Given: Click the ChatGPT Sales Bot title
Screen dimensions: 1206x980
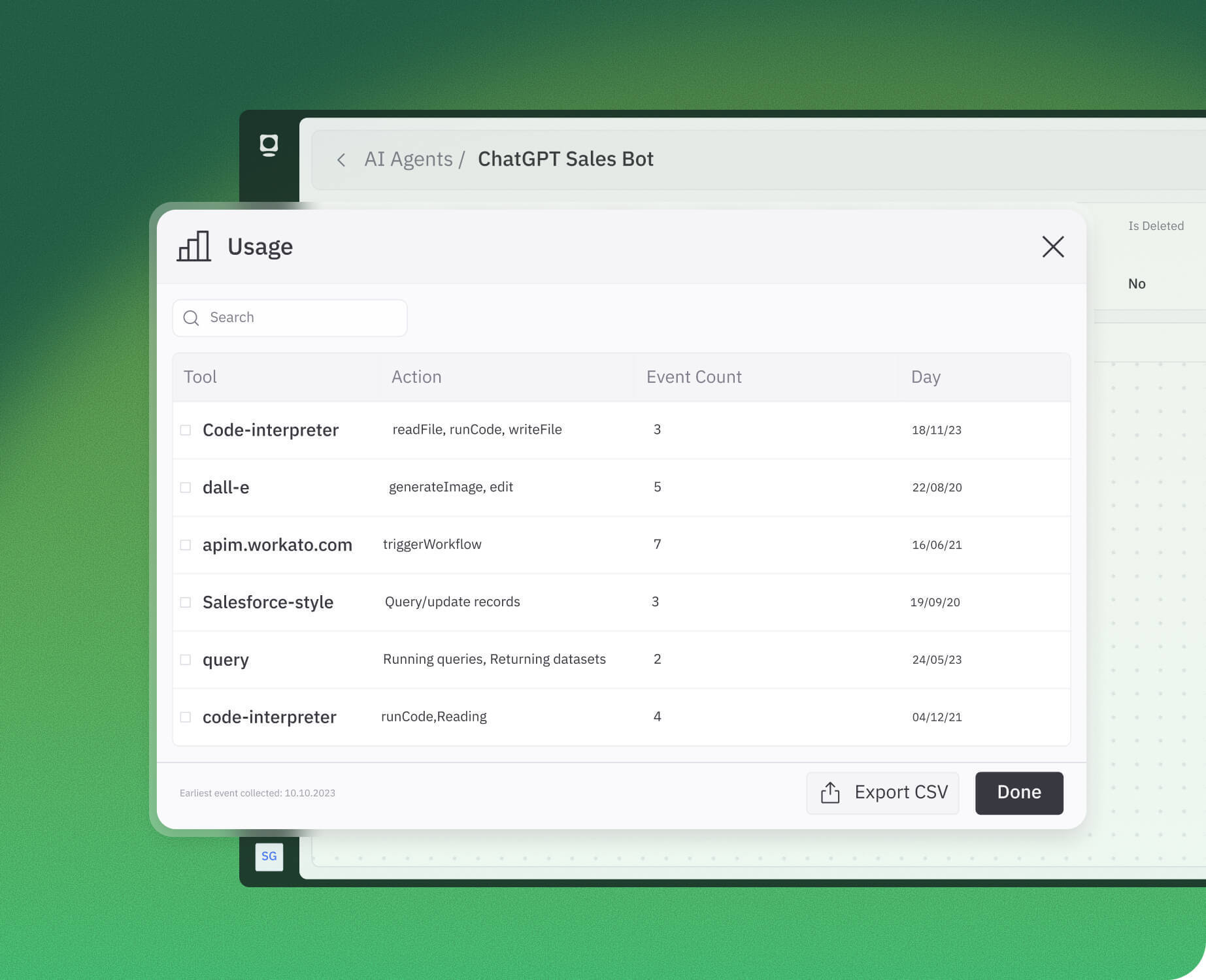Looking at the screenshot, I should 565,159.
